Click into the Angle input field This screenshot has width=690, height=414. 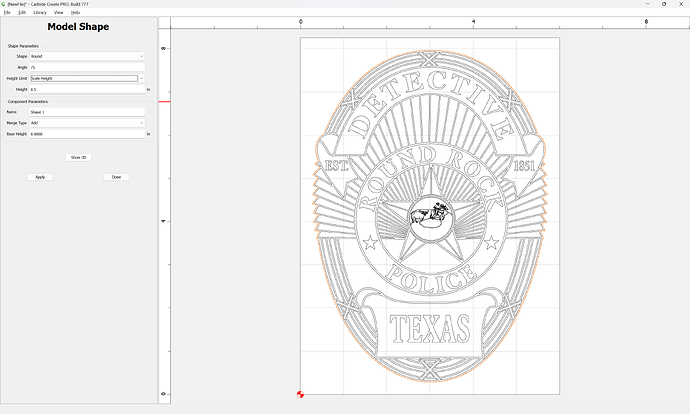(87, 67)
